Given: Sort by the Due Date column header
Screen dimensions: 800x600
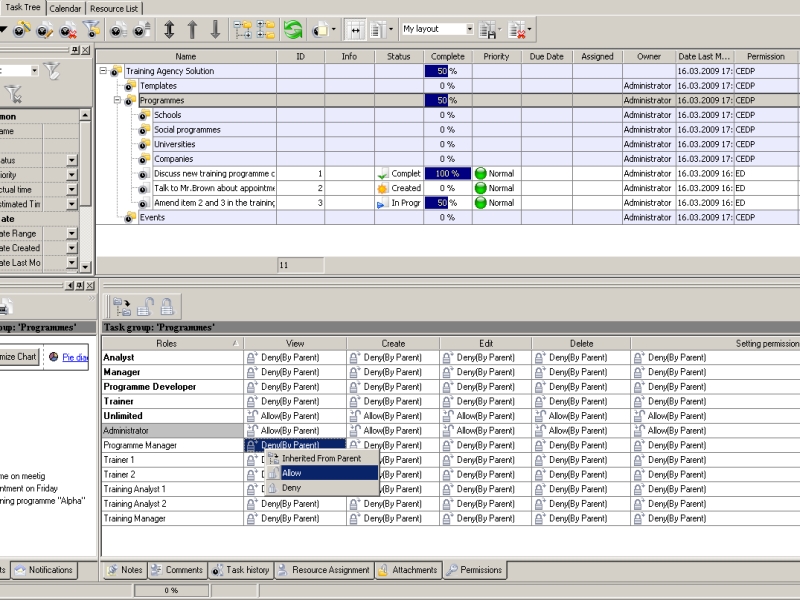Looking at the screenshot, I should [x=546, y=57].
